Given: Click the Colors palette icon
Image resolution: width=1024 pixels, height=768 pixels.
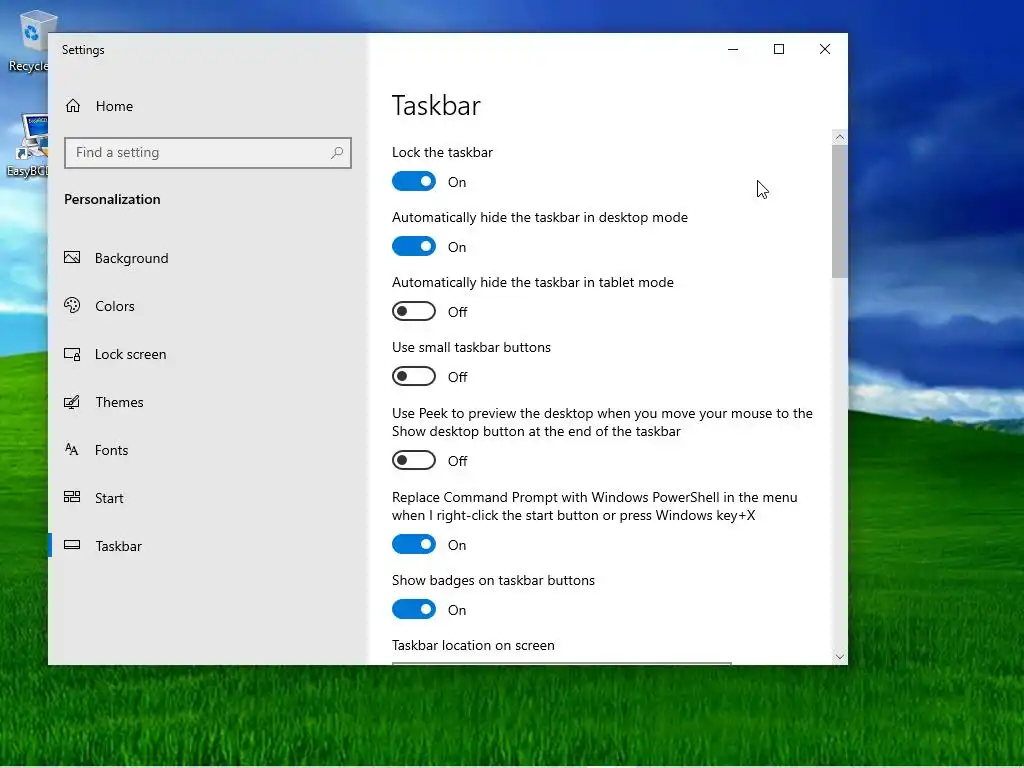Looking at the screenshot, I should click(x=72, y=305).
